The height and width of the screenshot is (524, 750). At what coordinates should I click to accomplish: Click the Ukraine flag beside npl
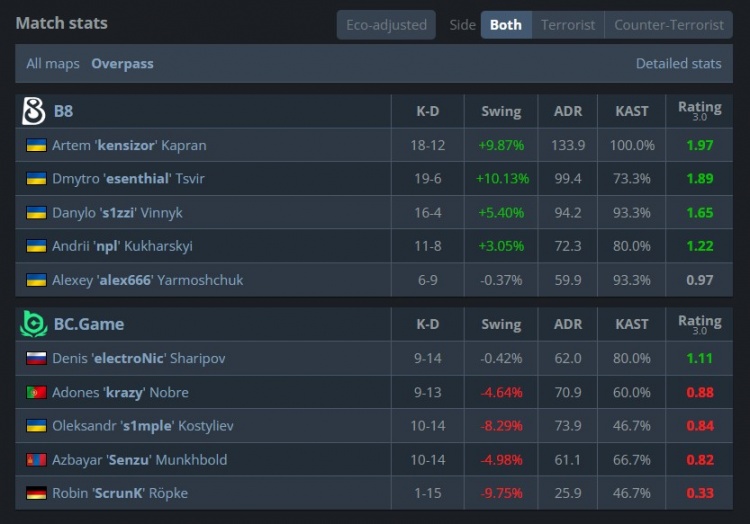(x=36, y=246)
